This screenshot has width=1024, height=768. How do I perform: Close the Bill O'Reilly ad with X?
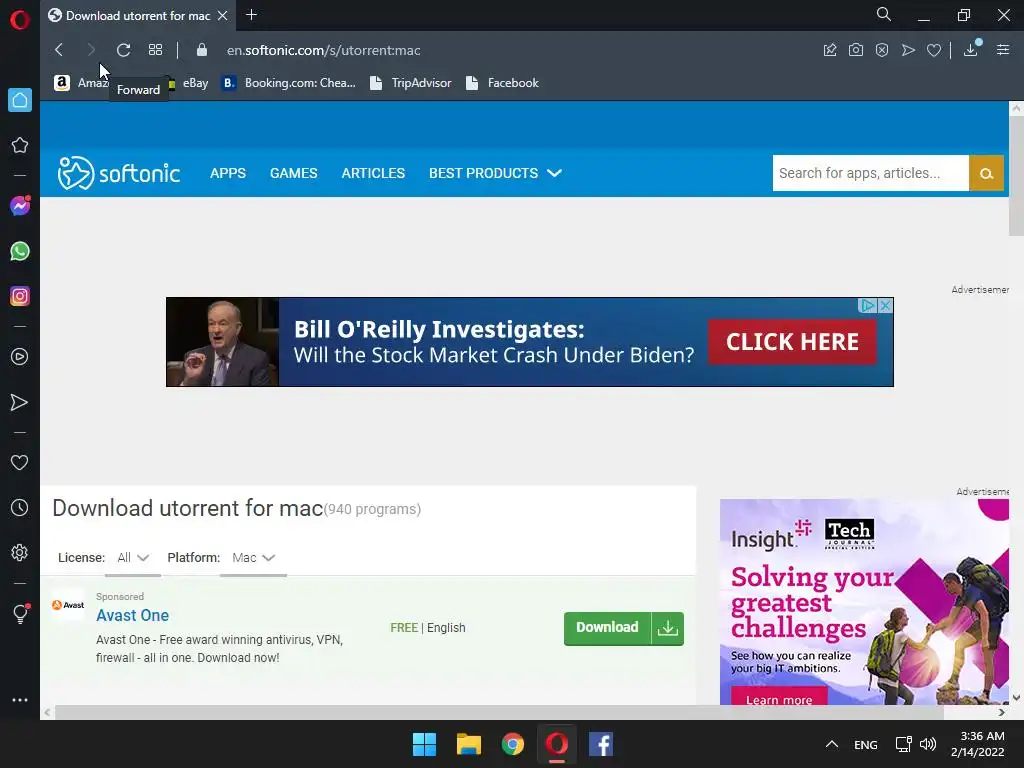[x=885, y=306]
